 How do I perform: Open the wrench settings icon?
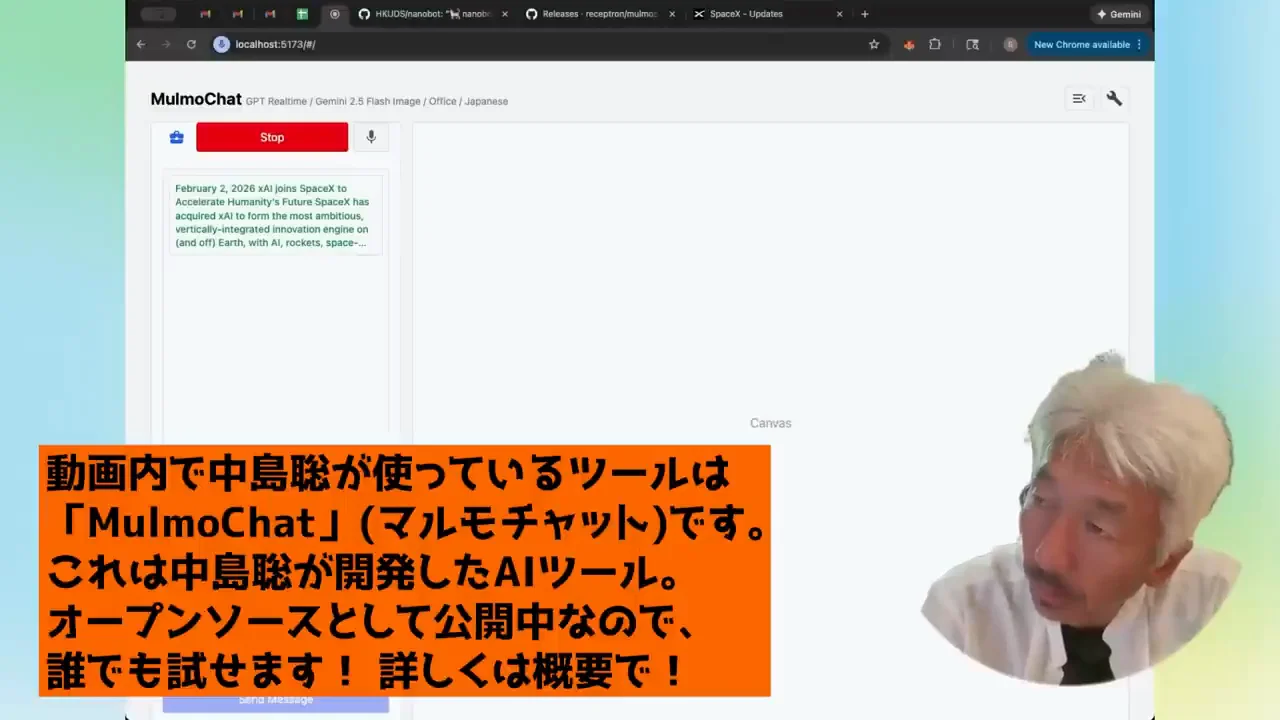pyautogui.click(x=1114, y=98)
